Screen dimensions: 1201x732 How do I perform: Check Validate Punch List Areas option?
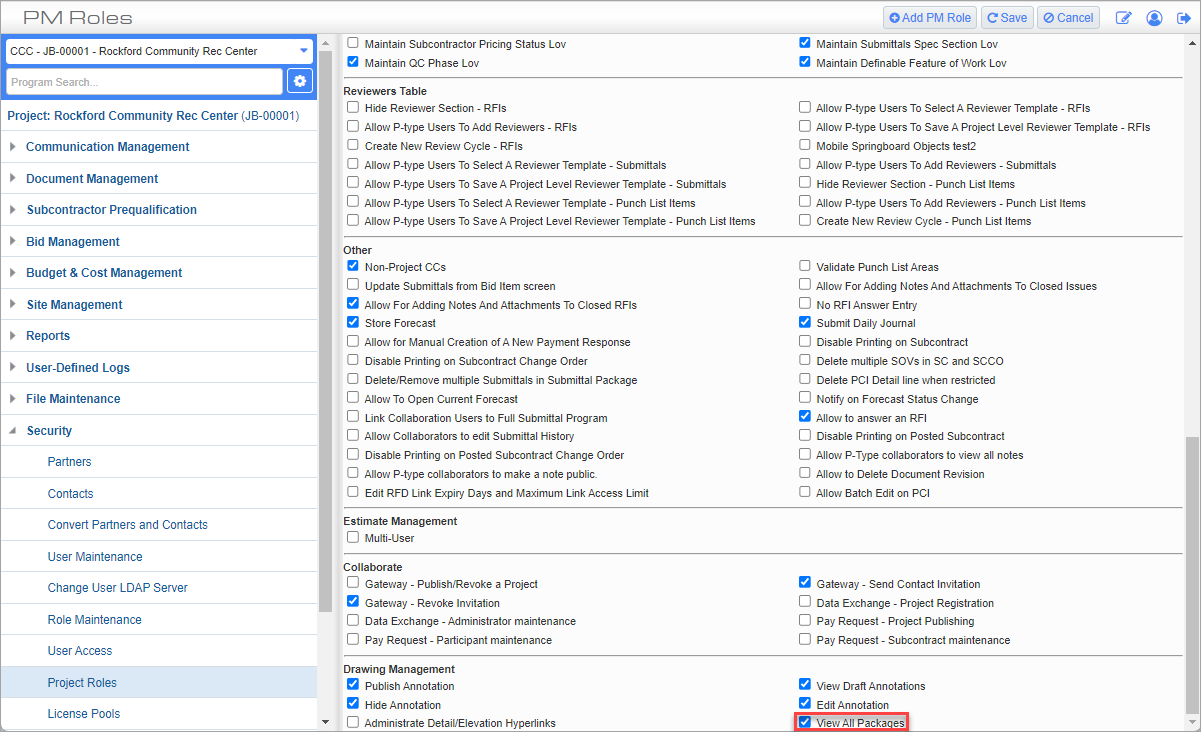coord(805,267)
